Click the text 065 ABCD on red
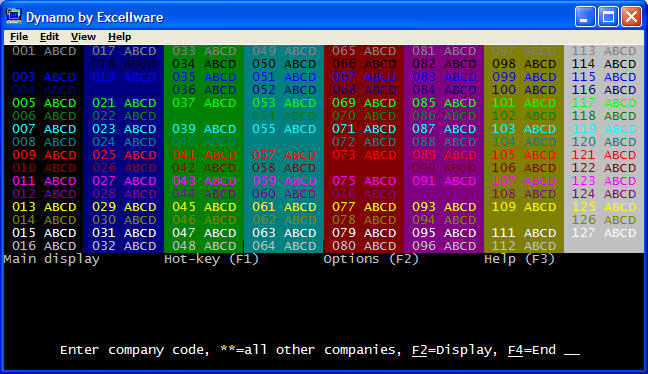 (x=364, y=51)
